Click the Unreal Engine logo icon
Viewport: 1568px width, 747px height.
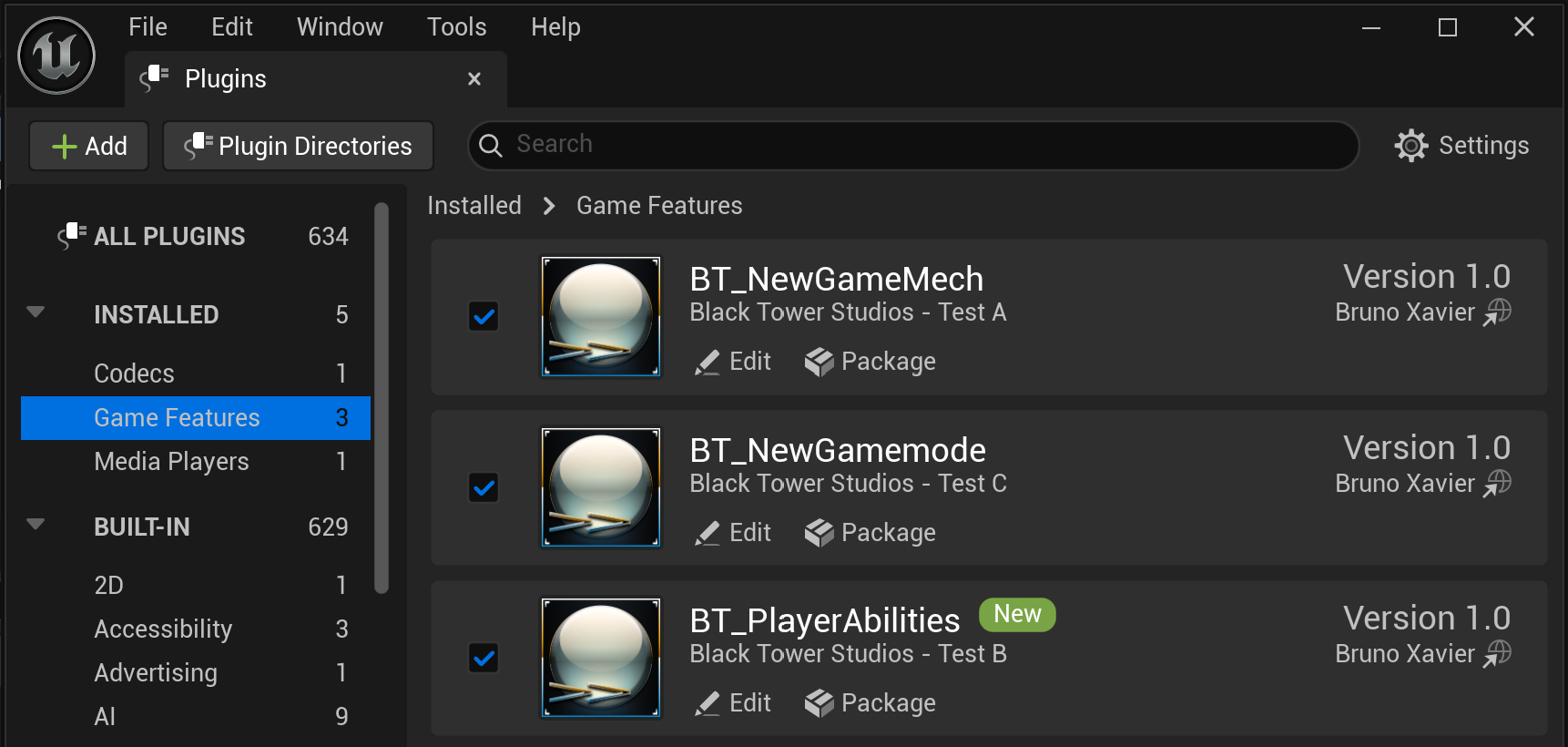56,56
